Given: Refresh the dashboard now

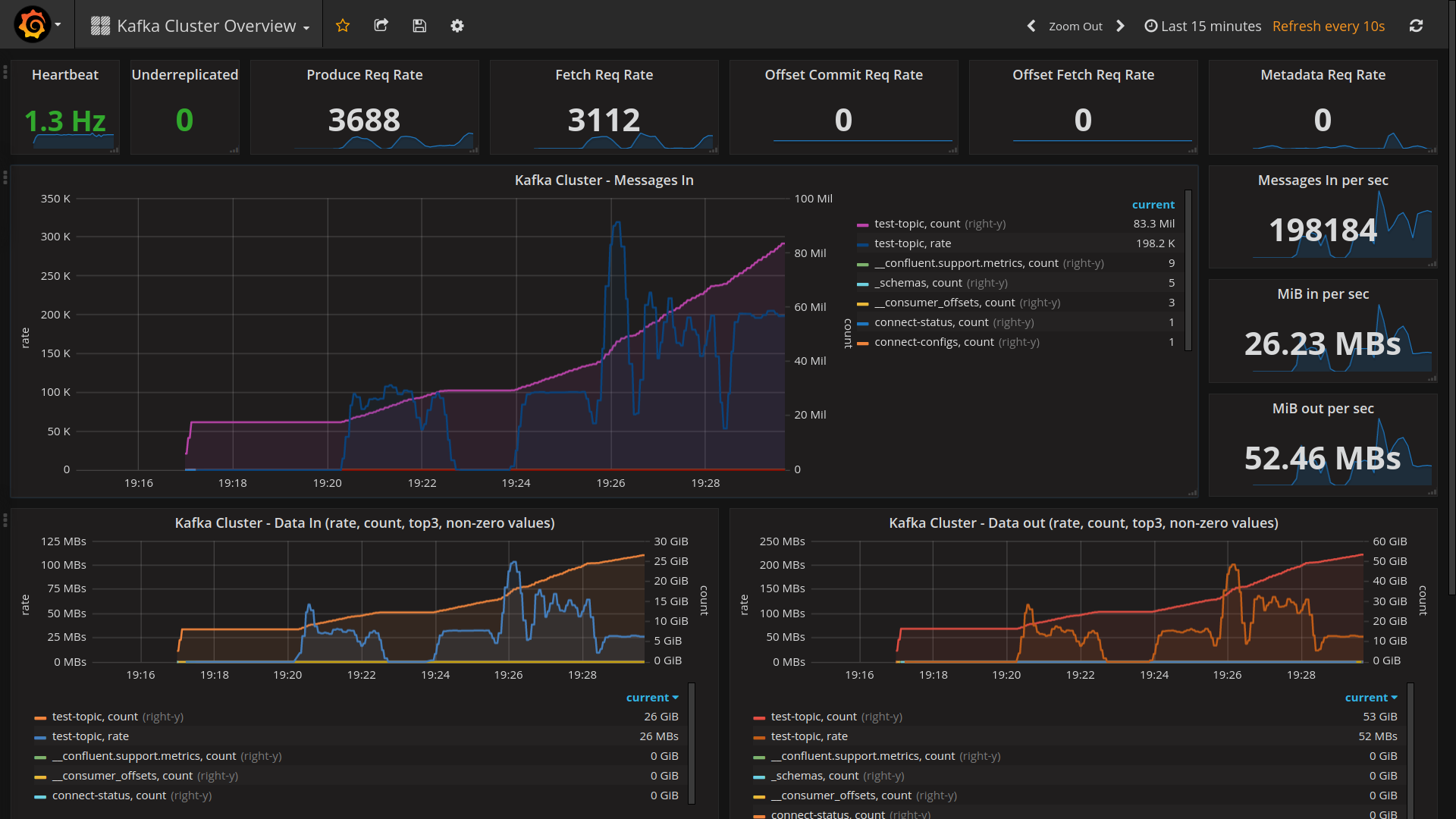Looking at the screenshot, I should 1416,26.
